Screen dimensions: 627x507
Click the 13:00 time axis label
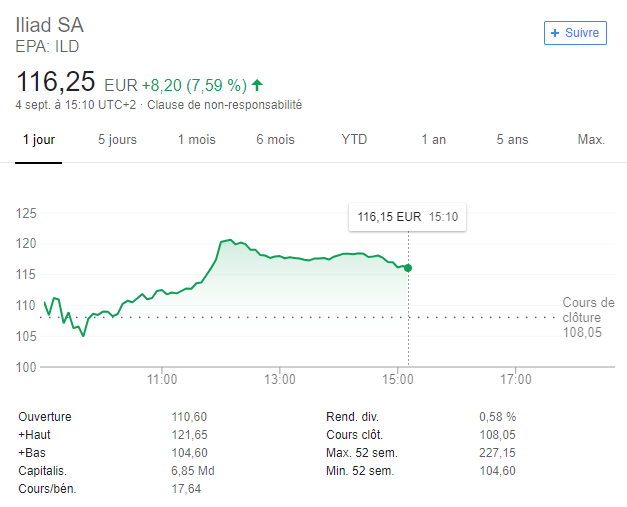point(280,380)
